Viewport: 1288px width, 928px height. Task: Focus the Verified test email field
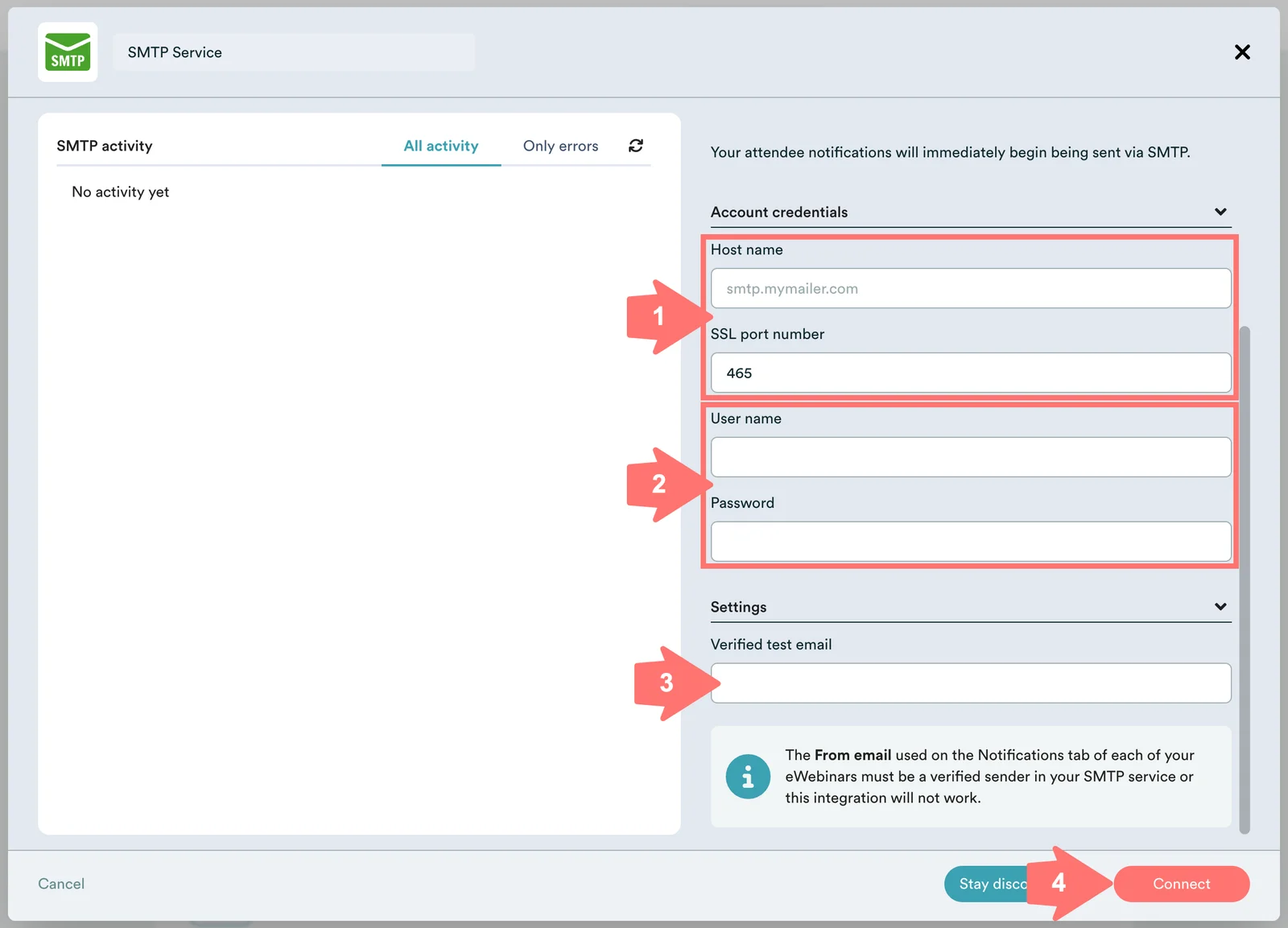point(970,683)
